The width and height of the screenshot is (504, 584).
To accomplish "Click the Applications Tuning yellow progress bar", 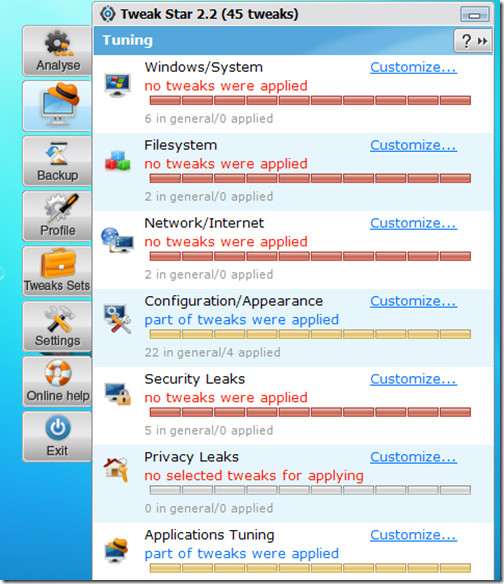I will pos(310,568).
